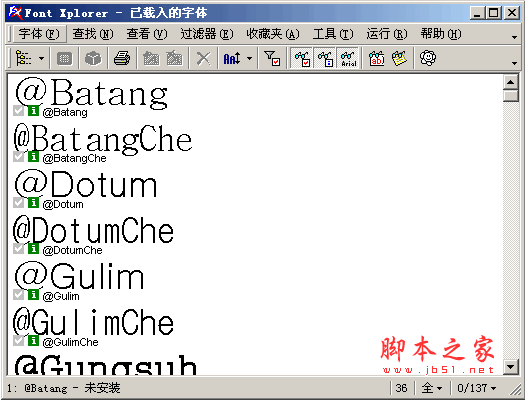Tick the checkbox beside @BatangChe
The width and height of the screenshot is (525, 400).
coord(18,156)
